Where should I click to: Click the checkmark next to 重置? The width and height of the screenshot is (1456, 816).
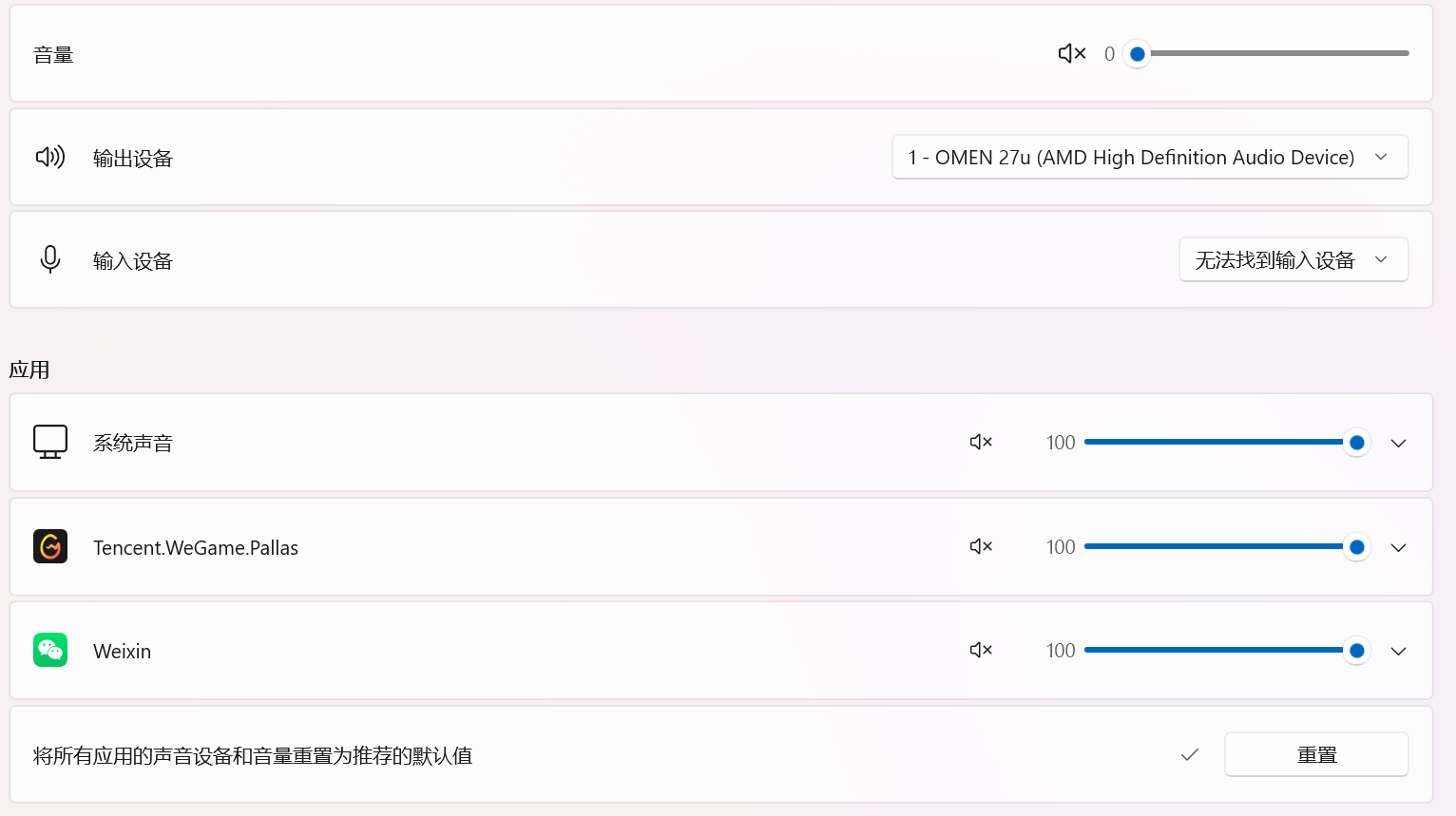(1190, 755)
